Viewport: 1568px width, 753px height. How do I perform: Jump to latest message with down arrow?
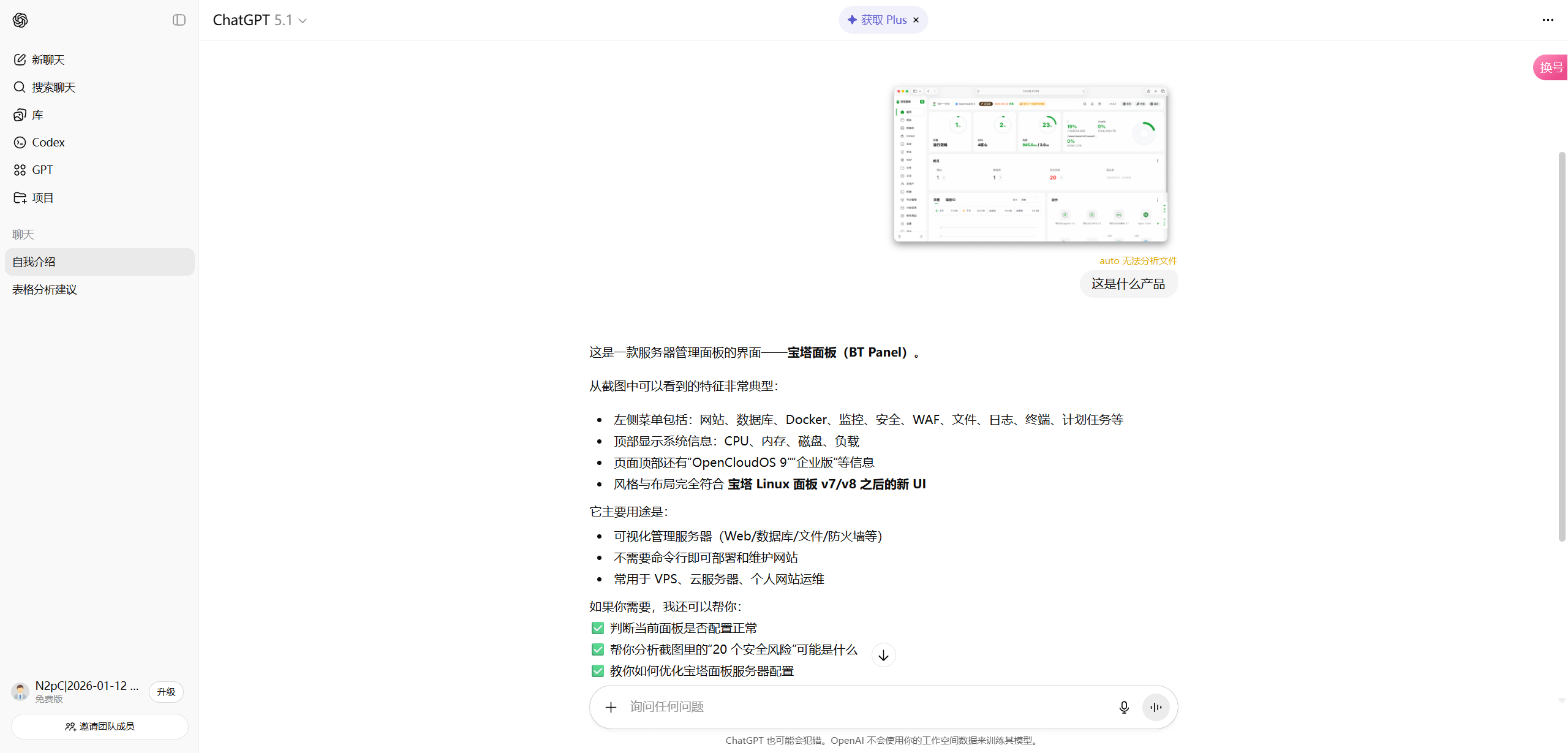tap(883, 655)
